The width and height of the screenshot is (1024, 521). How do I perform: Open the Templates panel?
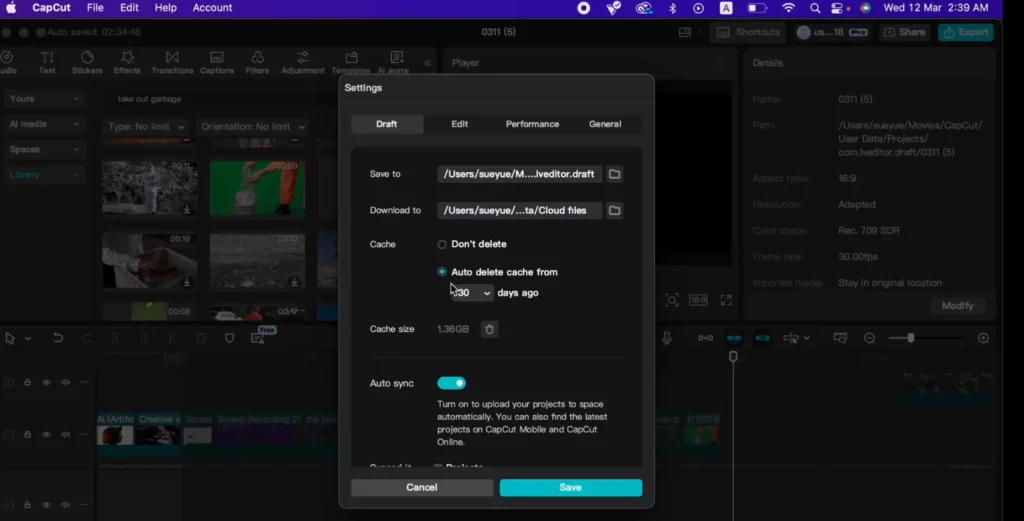[351, 63]
